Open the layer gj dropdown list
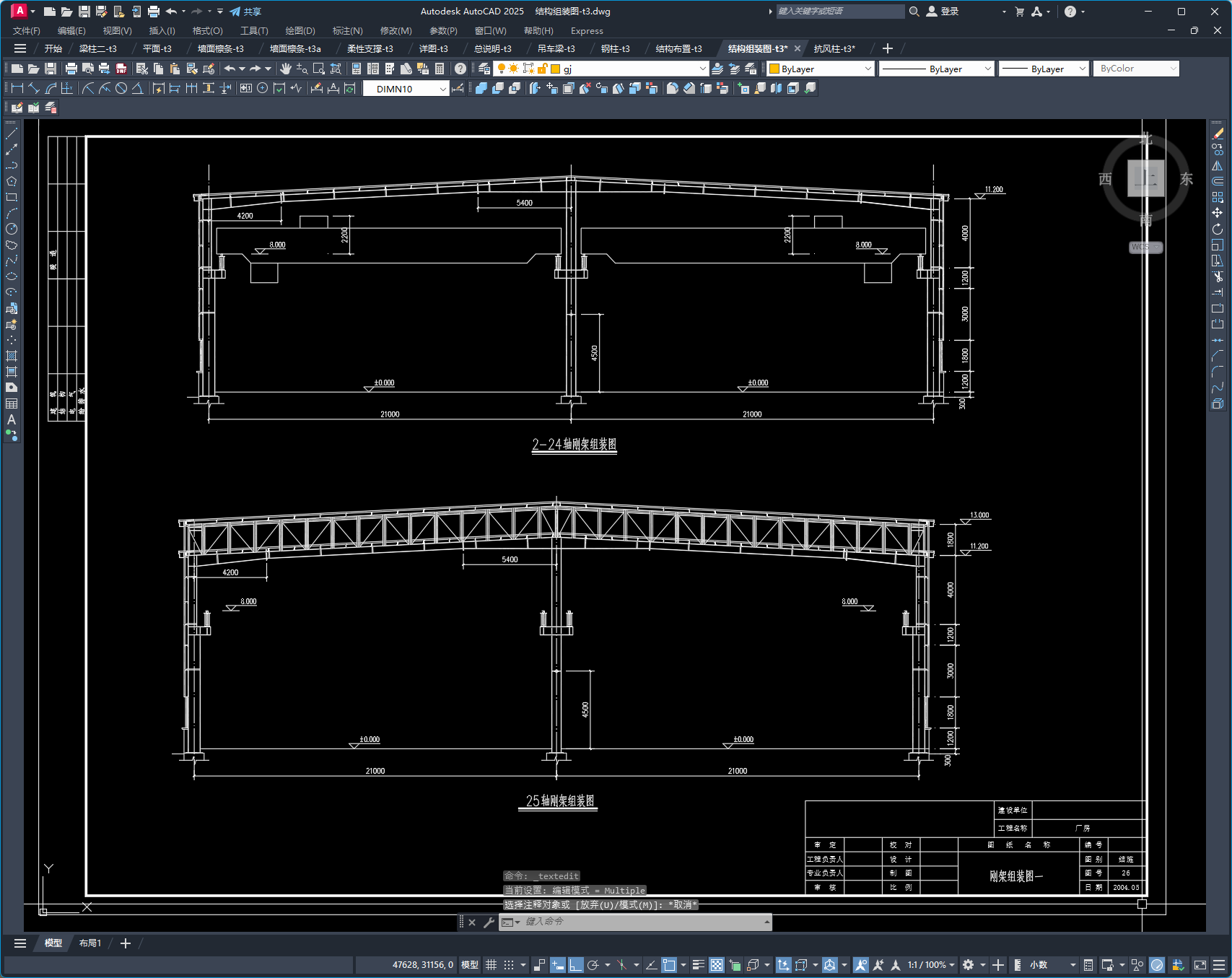This screenshot has height=978, width=1232. pos(703,69)
